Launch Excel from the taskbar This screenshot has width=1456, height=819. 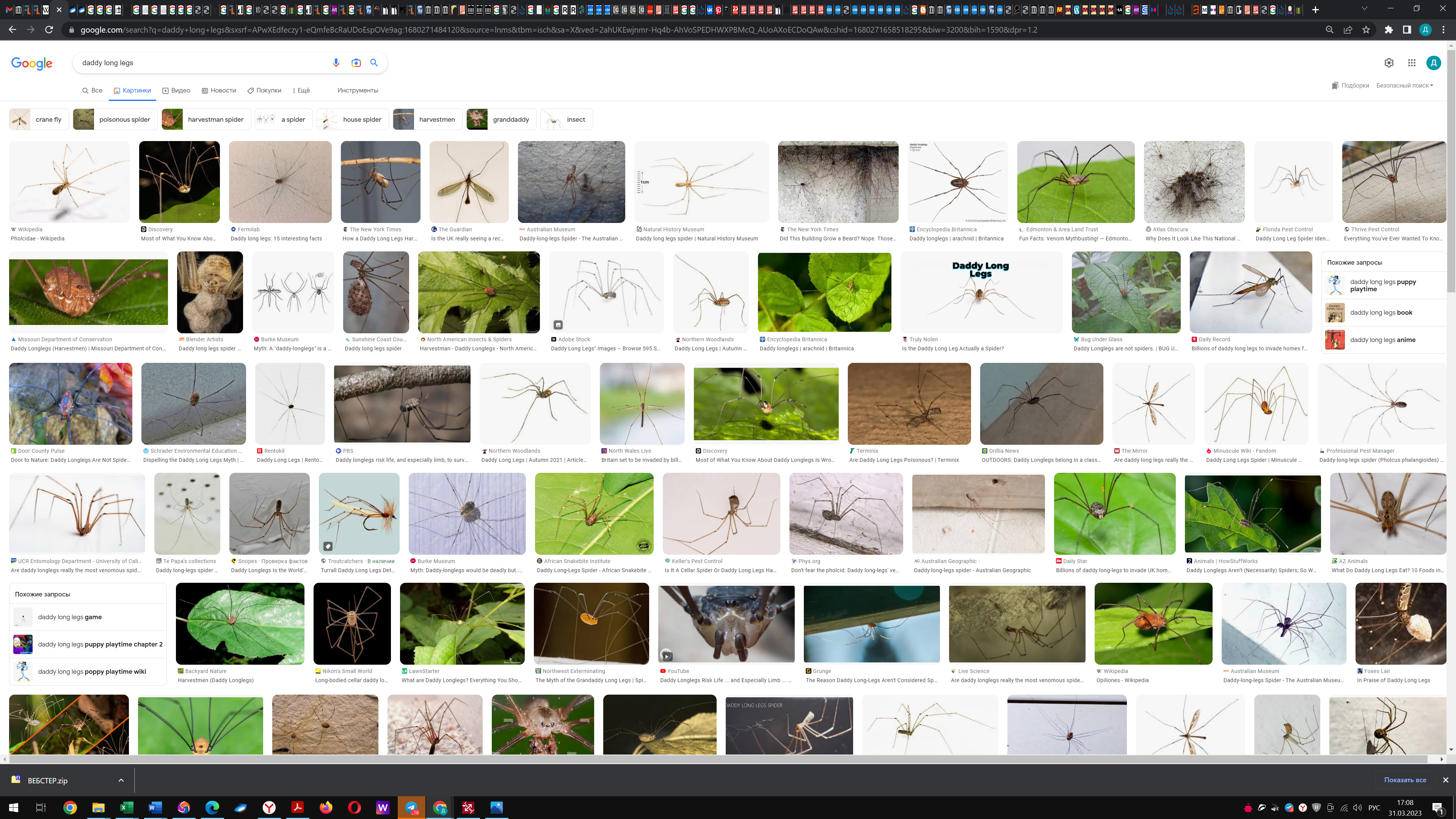click(127, 807)
